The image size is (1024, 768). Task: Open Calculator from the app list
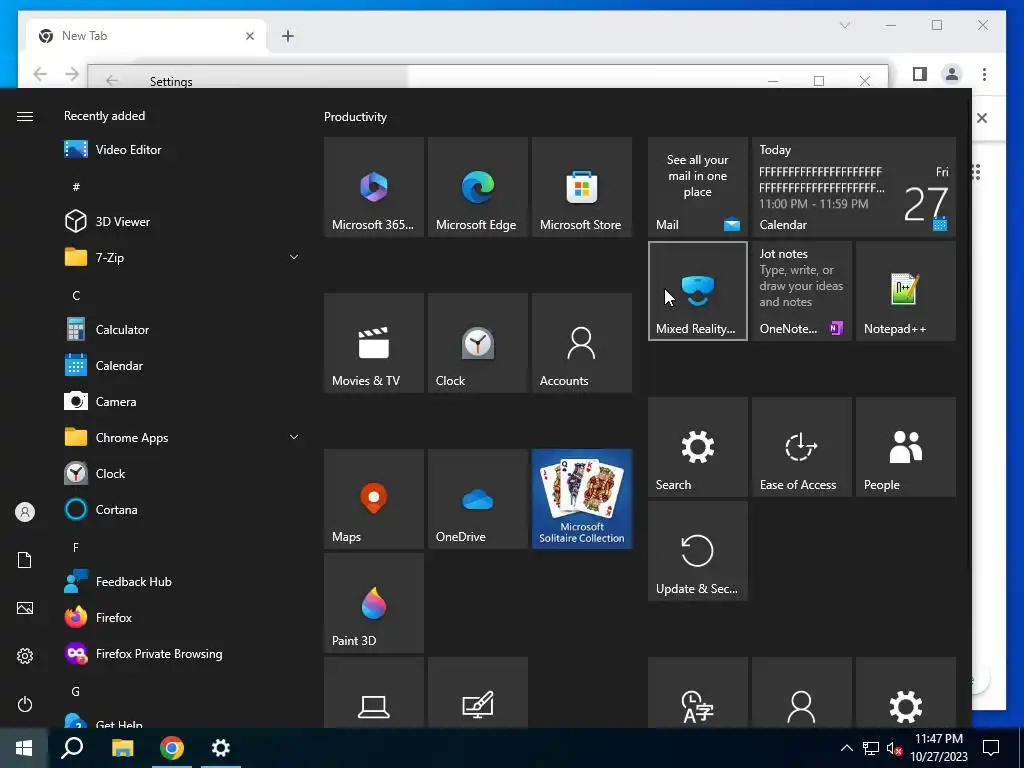pos(183,330)
